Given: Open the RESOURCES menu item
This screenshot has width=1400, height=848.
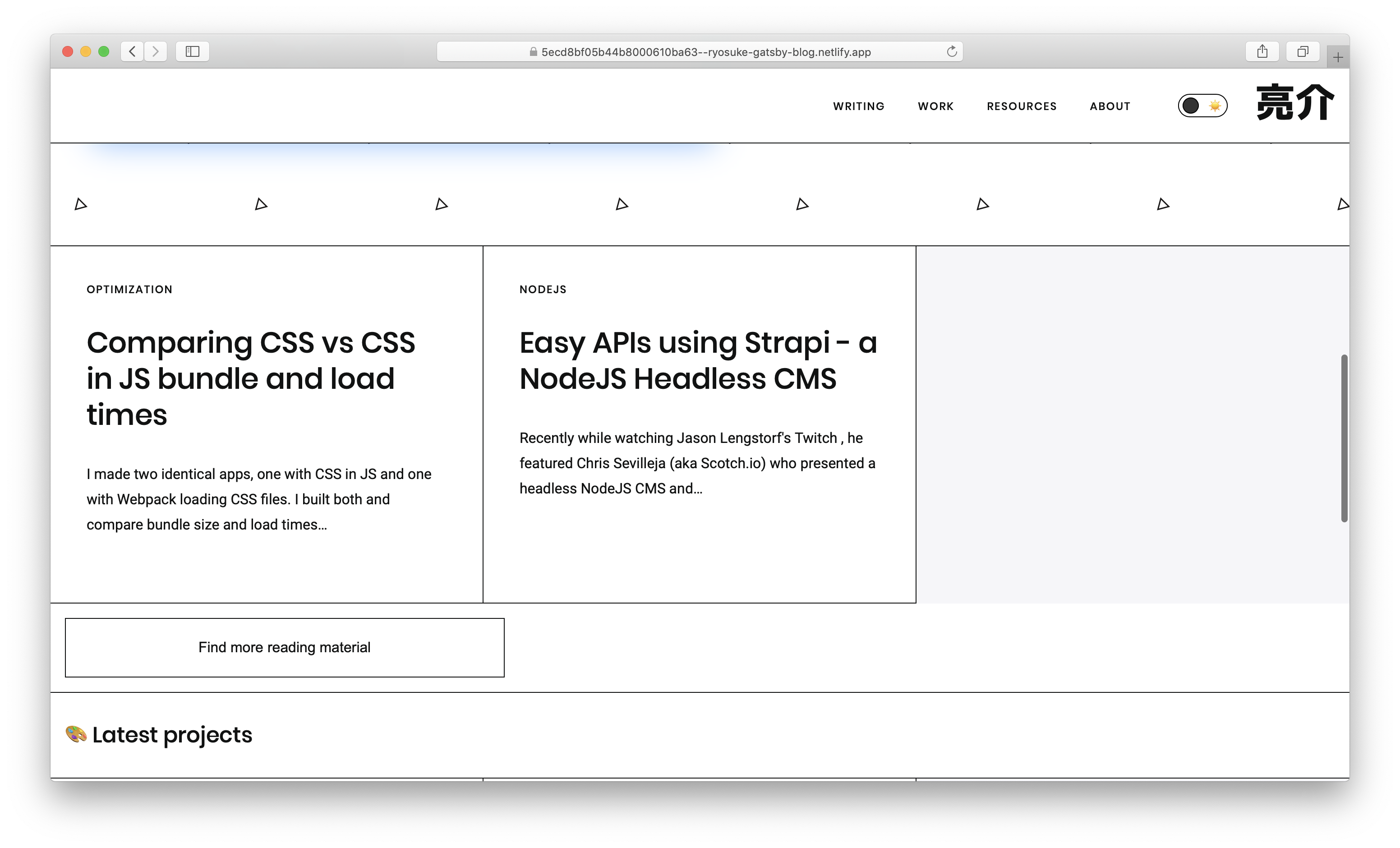Looking at the screenshot, I should tap(1021, 106).
